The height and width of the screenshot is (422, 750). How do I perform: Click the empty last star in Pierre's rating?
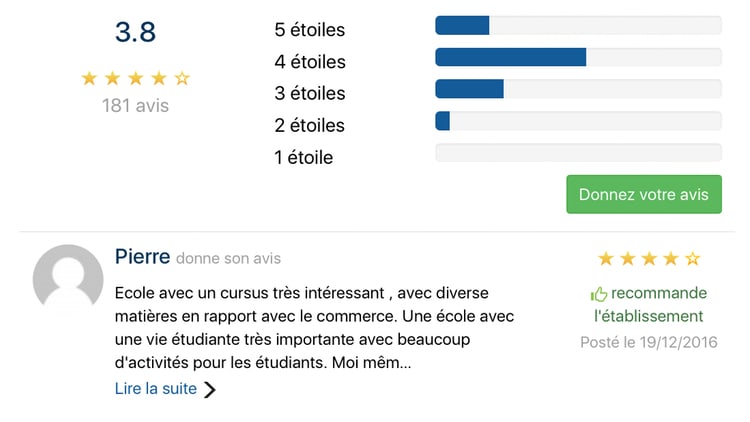[x=693, y=259]
